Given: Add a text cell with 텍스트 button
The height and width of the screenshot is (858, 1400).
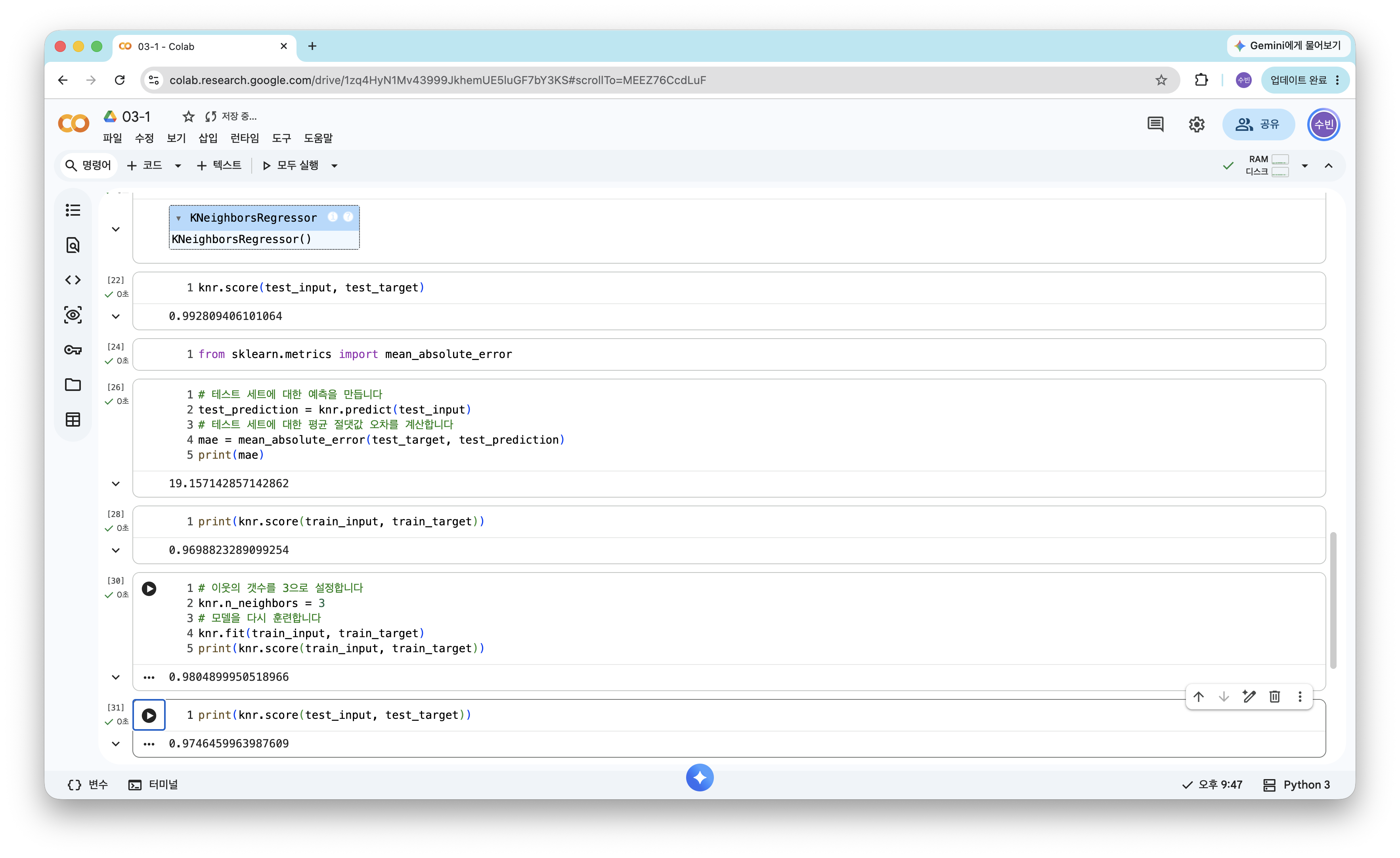Looking at the screenshot, I should point(219,166).
